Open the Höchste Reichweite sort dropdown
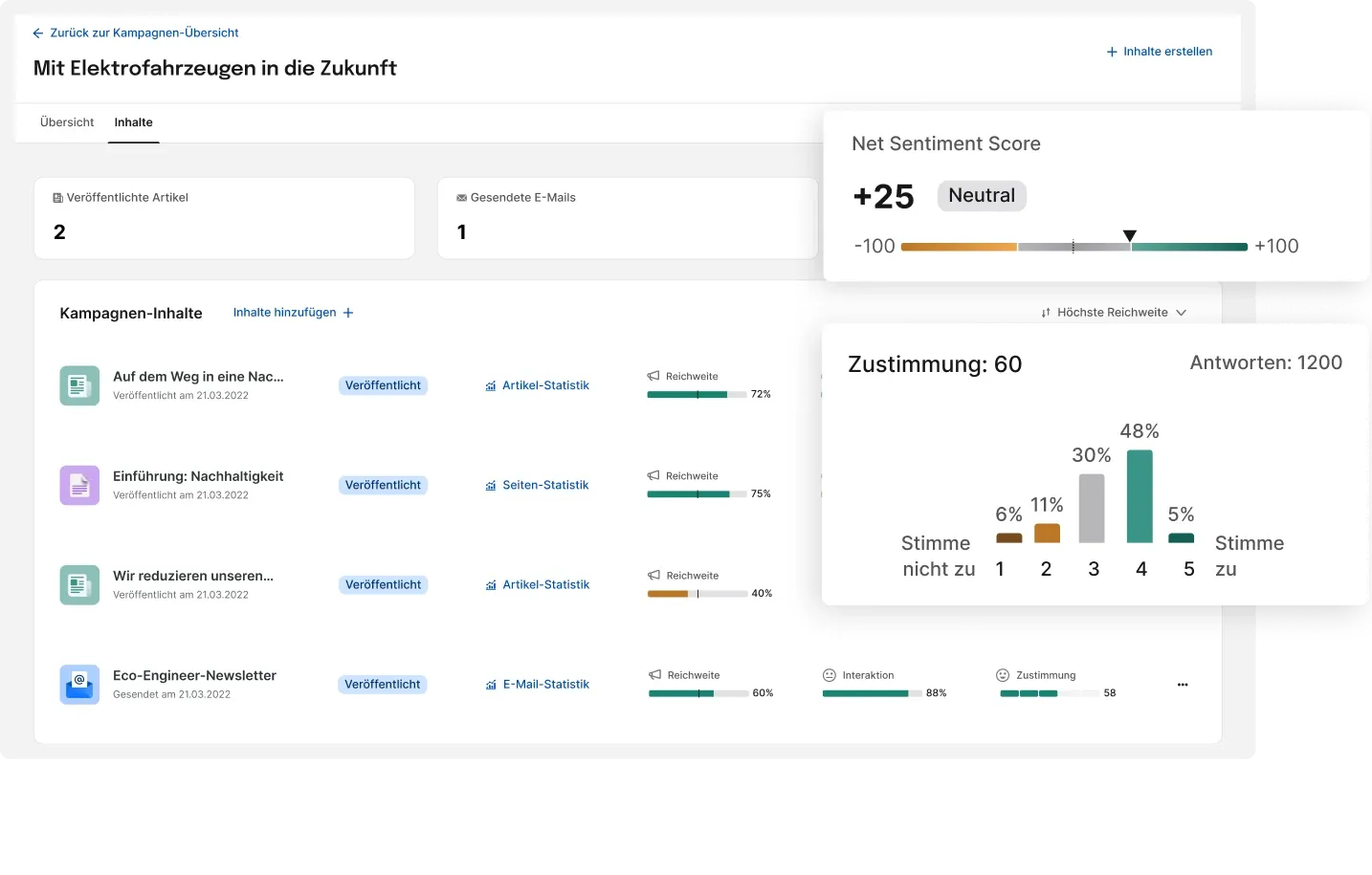This screenshot has width=1372, height=875. coord(1113,312)
